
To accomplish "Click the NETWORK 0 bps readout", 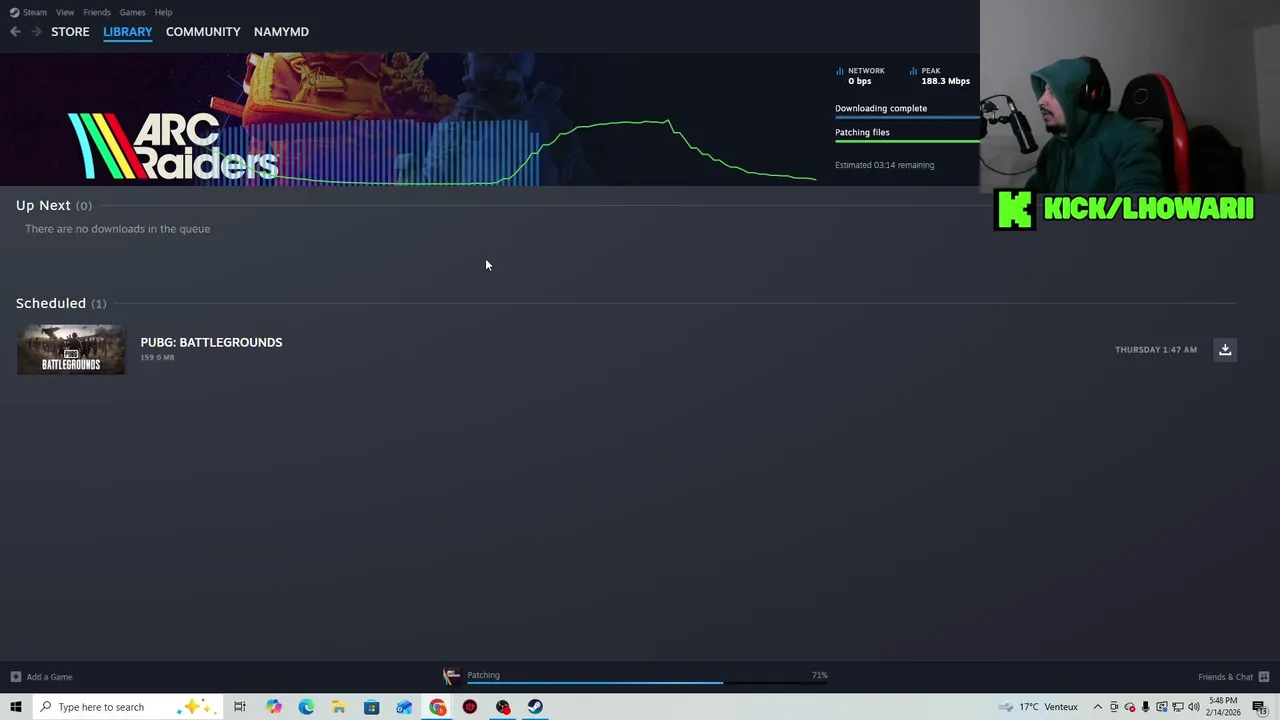I will tap(861, 76).
